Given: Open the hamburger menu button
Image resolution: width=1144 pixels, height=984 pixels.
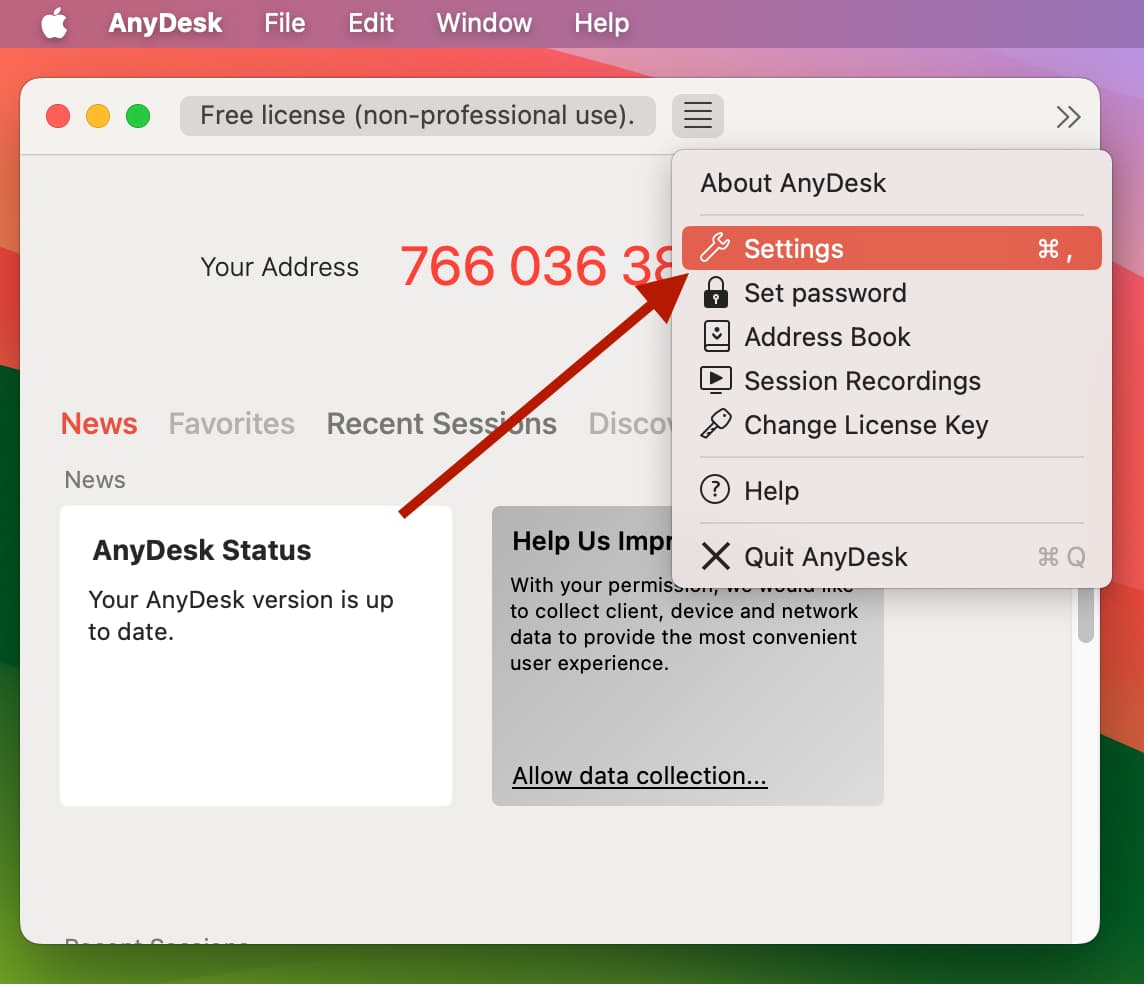Looking at the screenshot, I should 697,115.
